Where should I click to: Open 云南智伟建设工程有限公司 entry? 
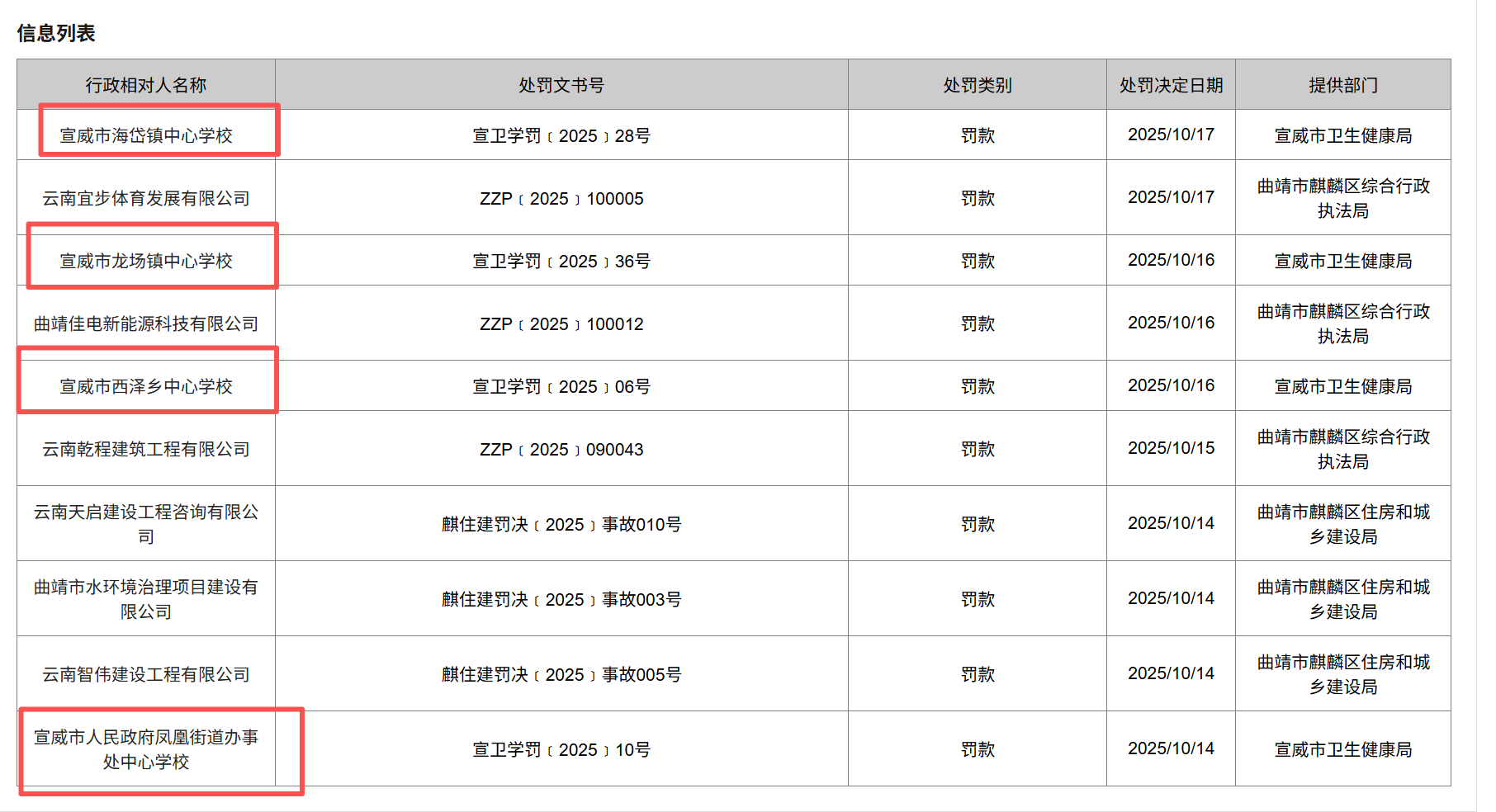146,674
